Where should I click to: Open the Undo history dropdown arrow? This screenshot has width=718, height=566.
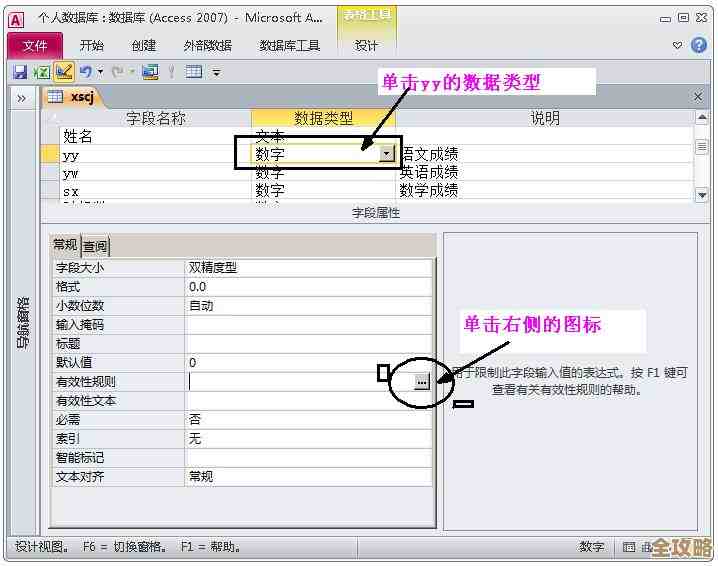(100, 72)
